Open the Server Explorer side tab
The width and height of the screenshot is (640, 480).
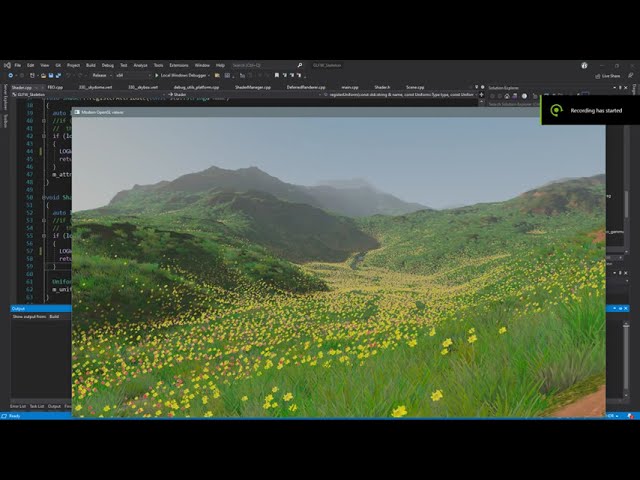(5, 97)
